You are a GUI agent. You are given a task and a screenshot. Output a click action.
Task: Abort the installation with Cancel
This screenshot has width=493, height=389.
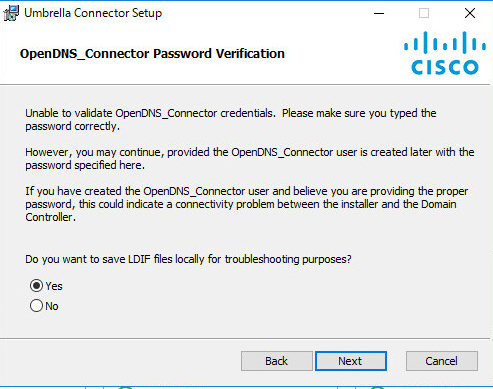pyautogui.click(x=442, y=361)
